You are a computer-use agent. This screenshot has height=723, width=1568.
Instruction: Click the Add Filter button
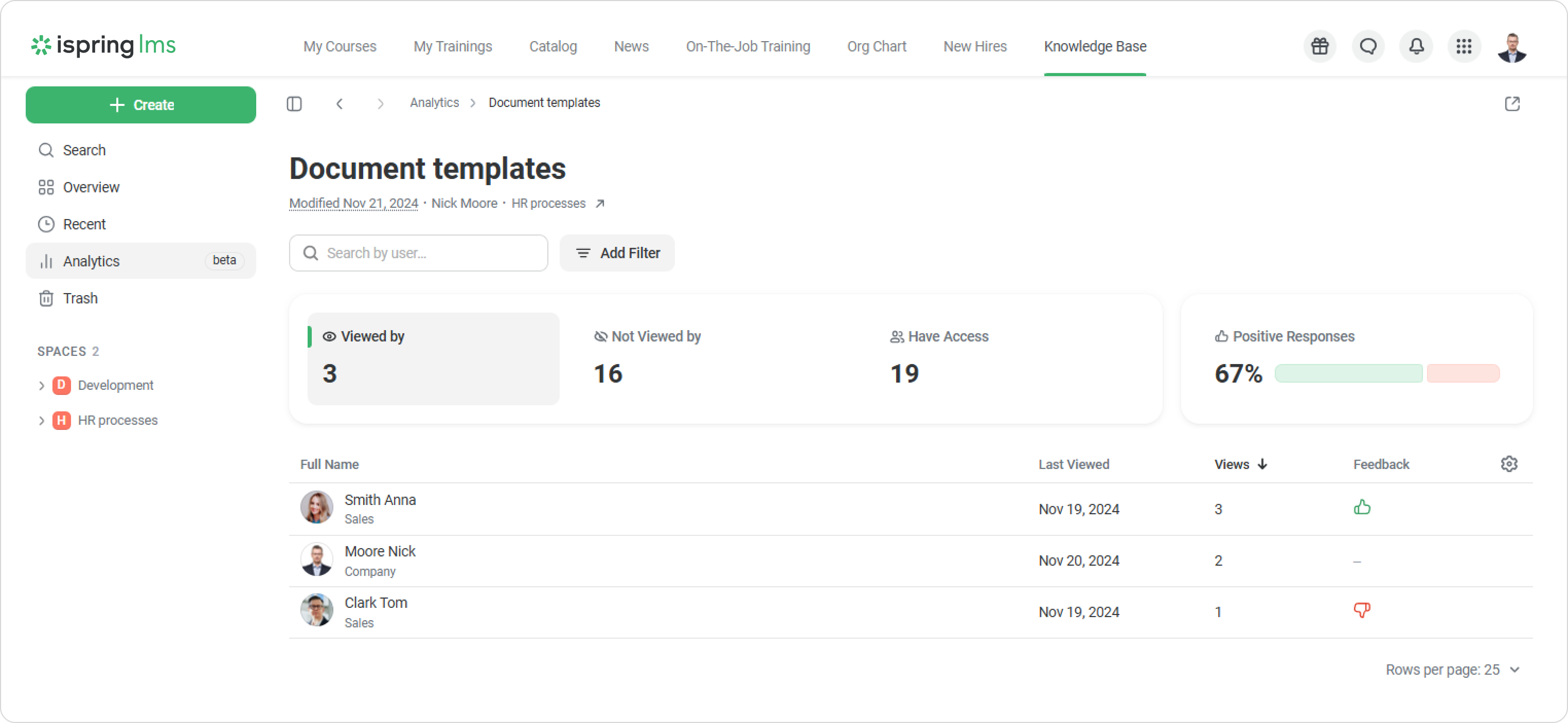[x=617, y=253]
